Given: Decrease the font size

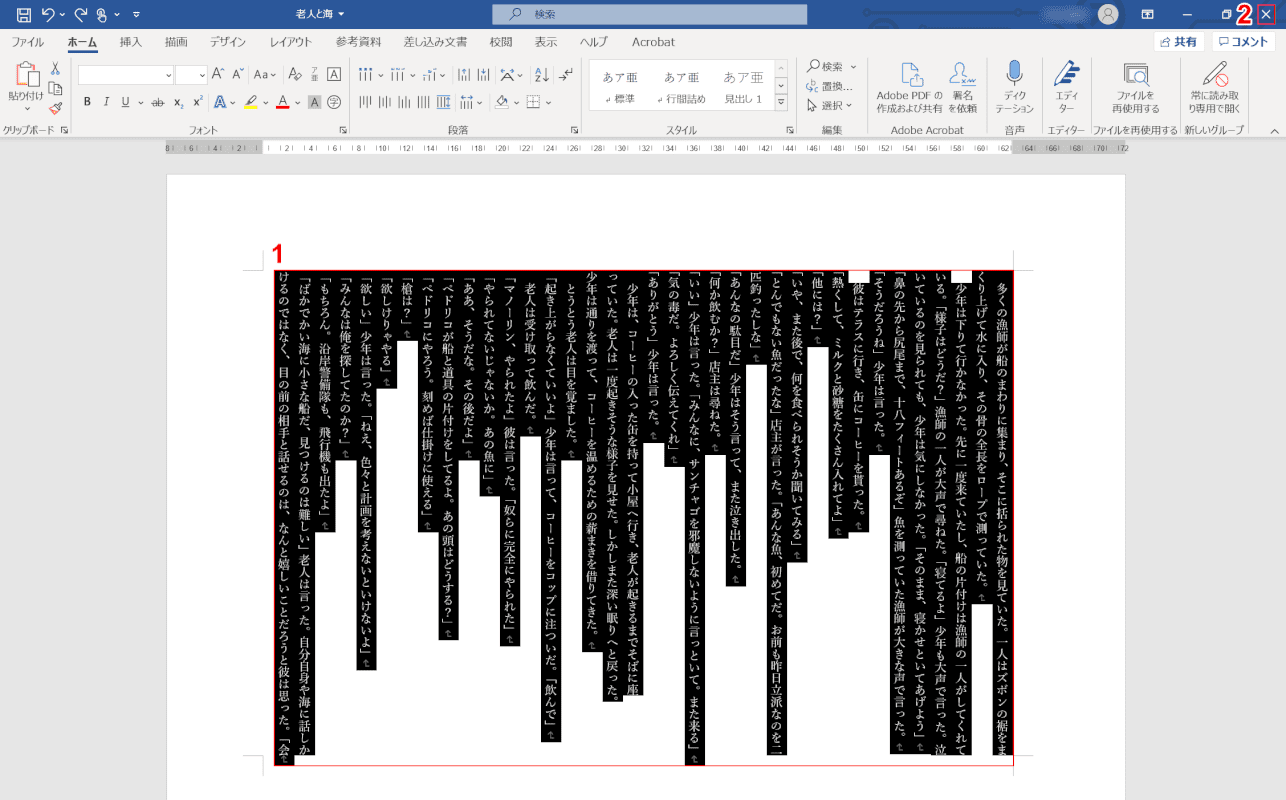Looking at the screenshot, I should click(238, 74).
